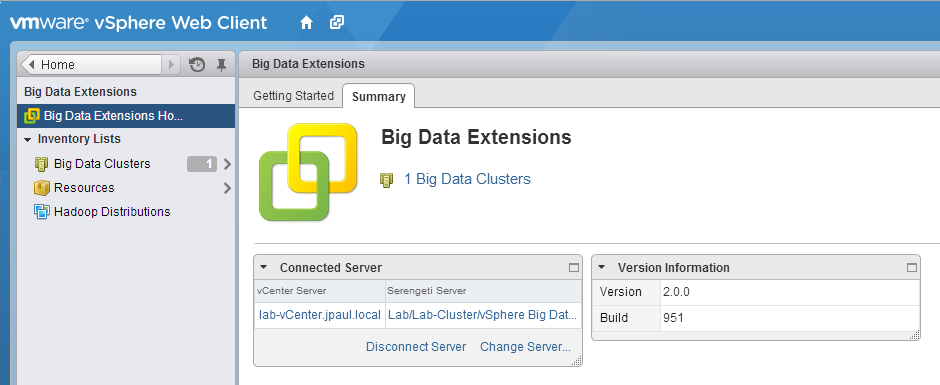
Task: Maximize the Version Information panel
Action: click(912, 267)
